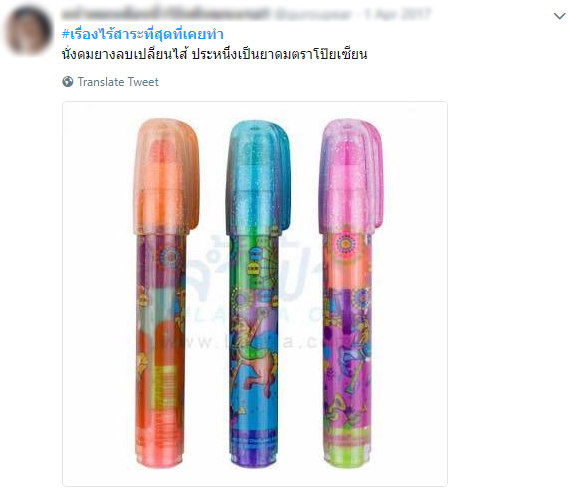Click the carousel horse on blue pen

tap(254, 359)
